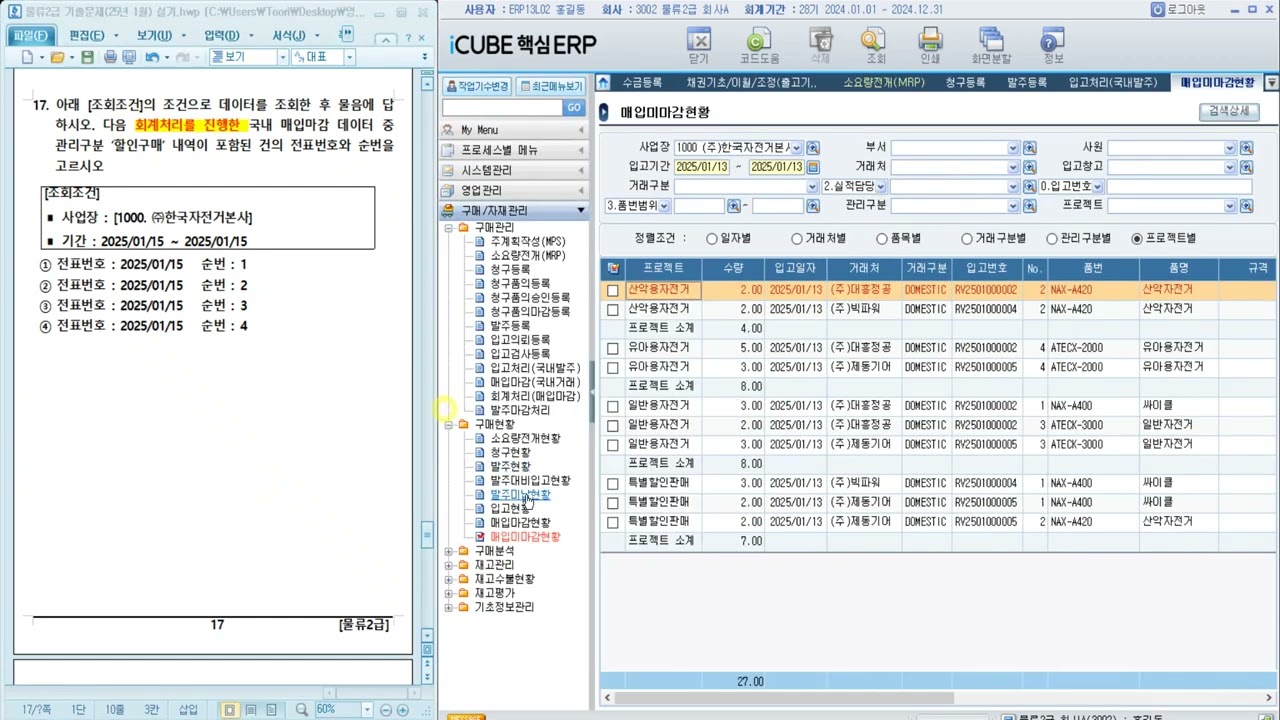Click the 거래처 lookup magnifier icon
1280x720 pixels.
coord(1030,167)
